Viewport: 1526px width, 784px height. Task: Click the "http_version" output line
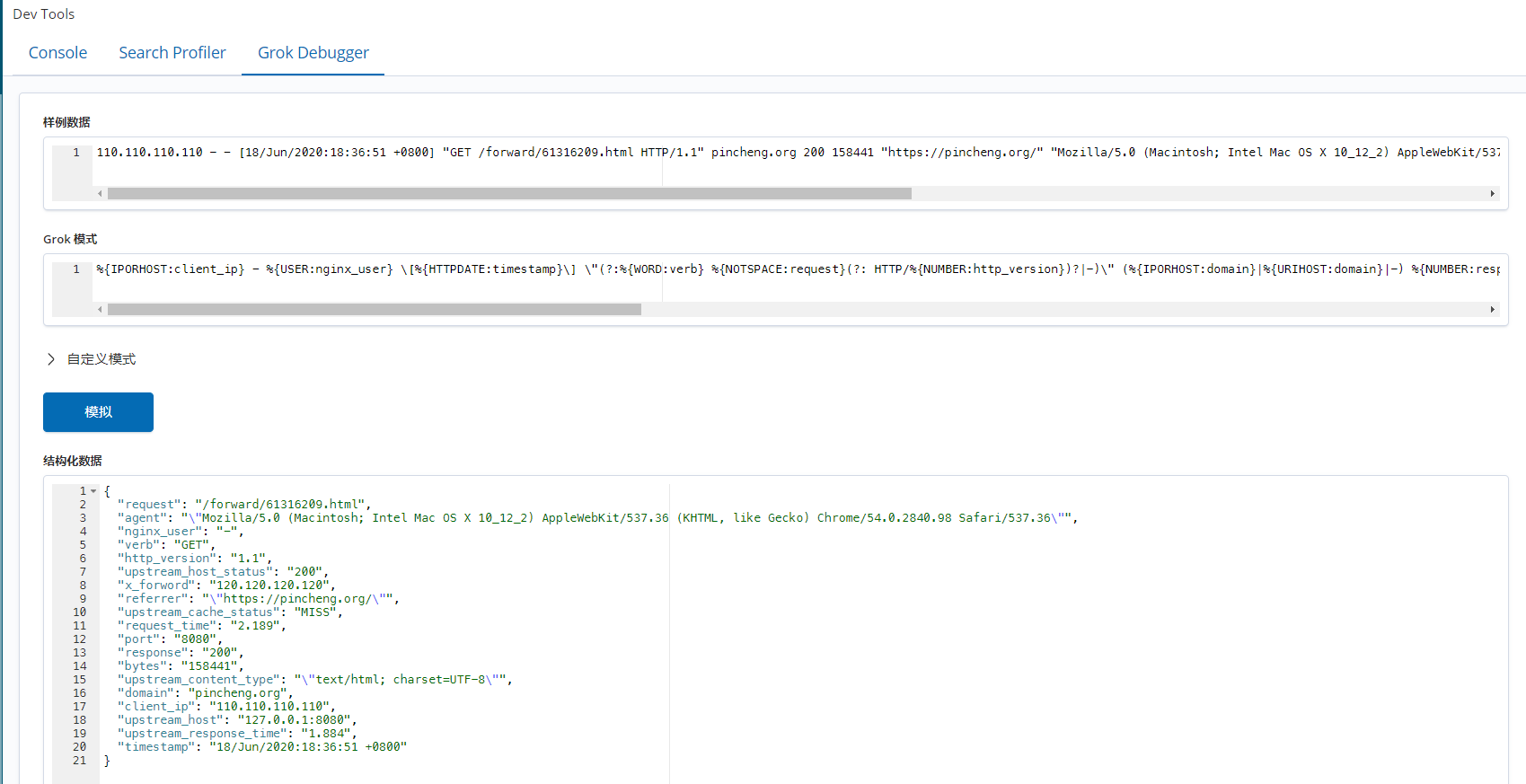195,559
